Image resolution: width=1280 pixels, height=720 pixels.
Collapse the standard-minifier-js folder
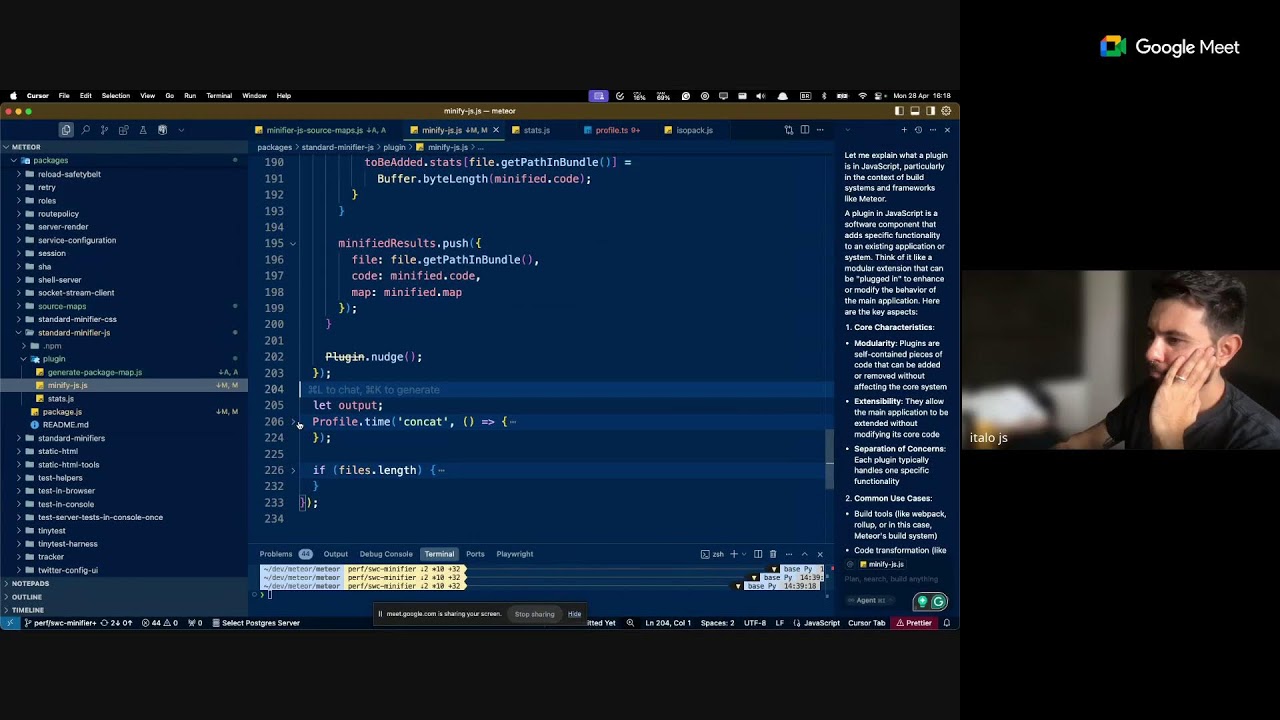(x=73, y=333)
